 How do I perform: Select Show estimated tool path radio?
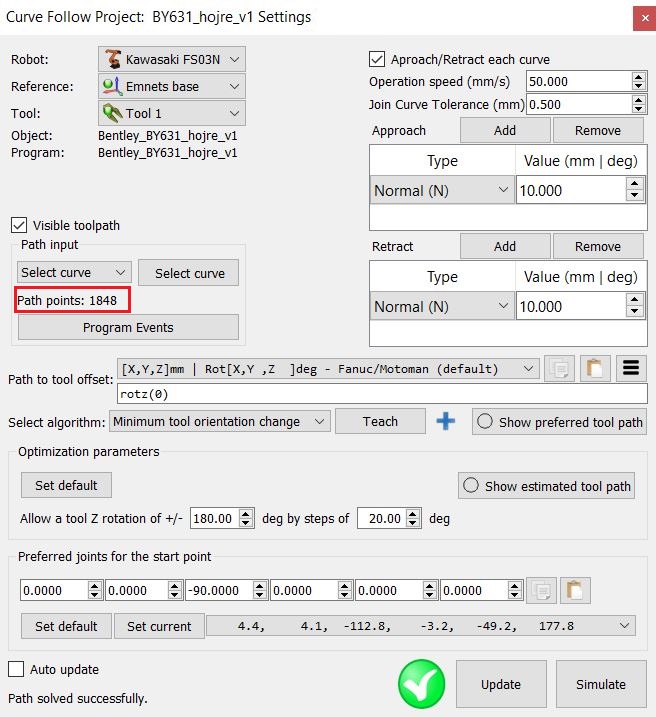click(x=546, y=486)
